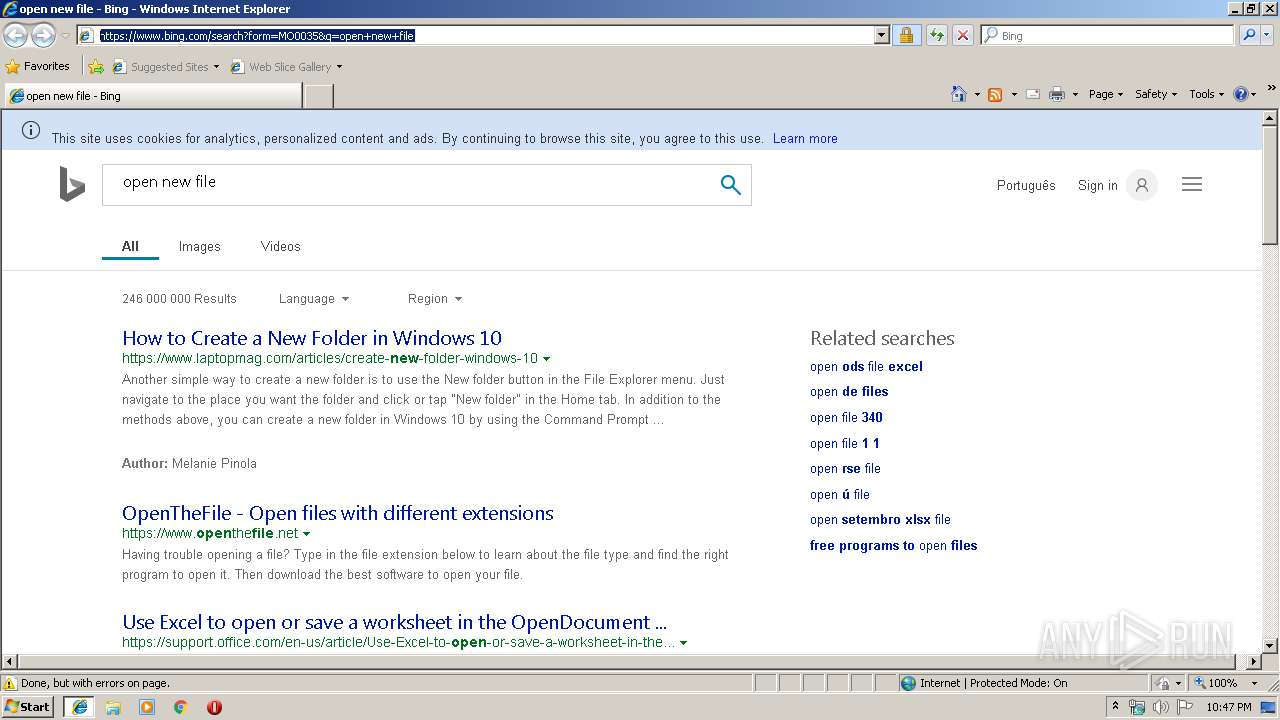Open the search provider dropdown arrow
The image size is (1280, 720).
pyautogui.click(x=1269, y=35)
